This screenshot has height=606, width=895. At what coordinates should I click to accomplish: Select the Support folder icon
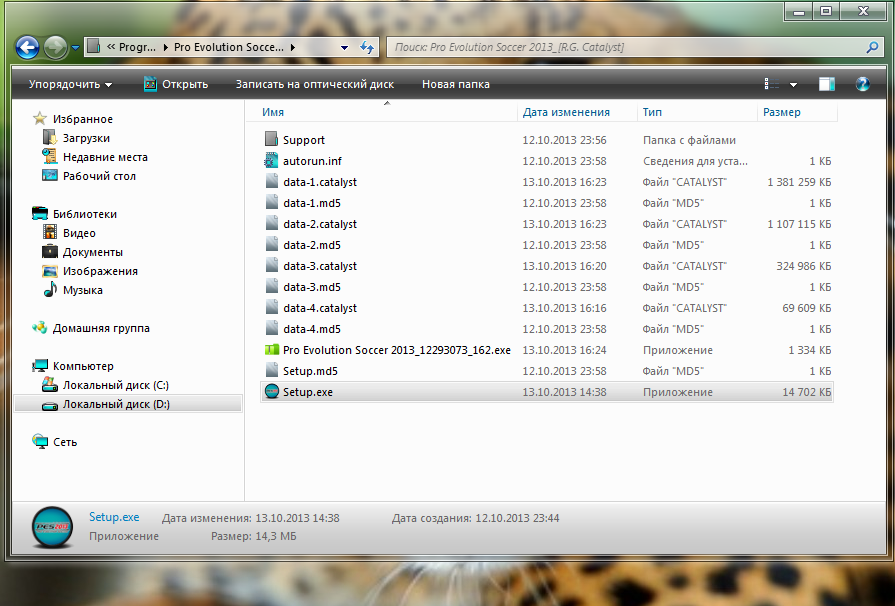coord(271,139)
